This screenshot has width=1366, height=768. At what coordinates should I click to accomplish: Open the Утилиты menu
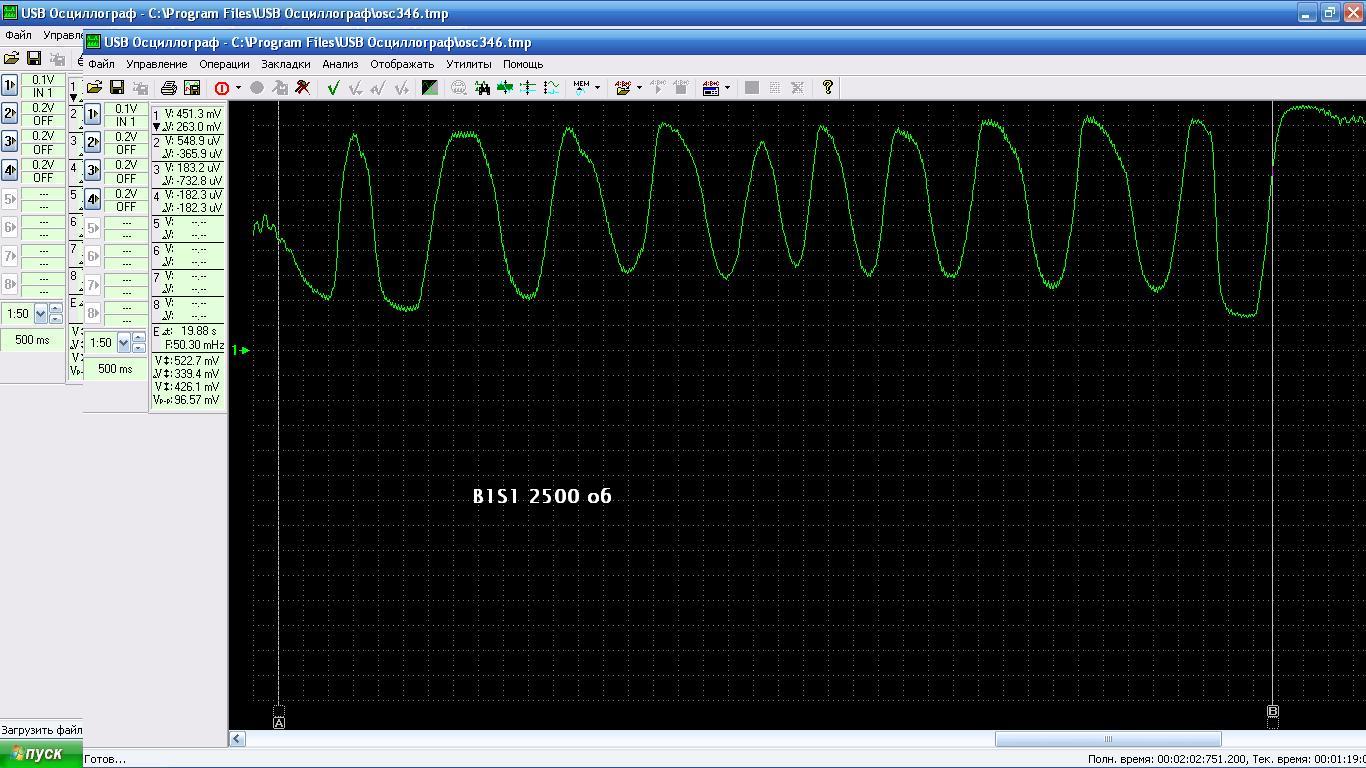click(x=468, y=64)
